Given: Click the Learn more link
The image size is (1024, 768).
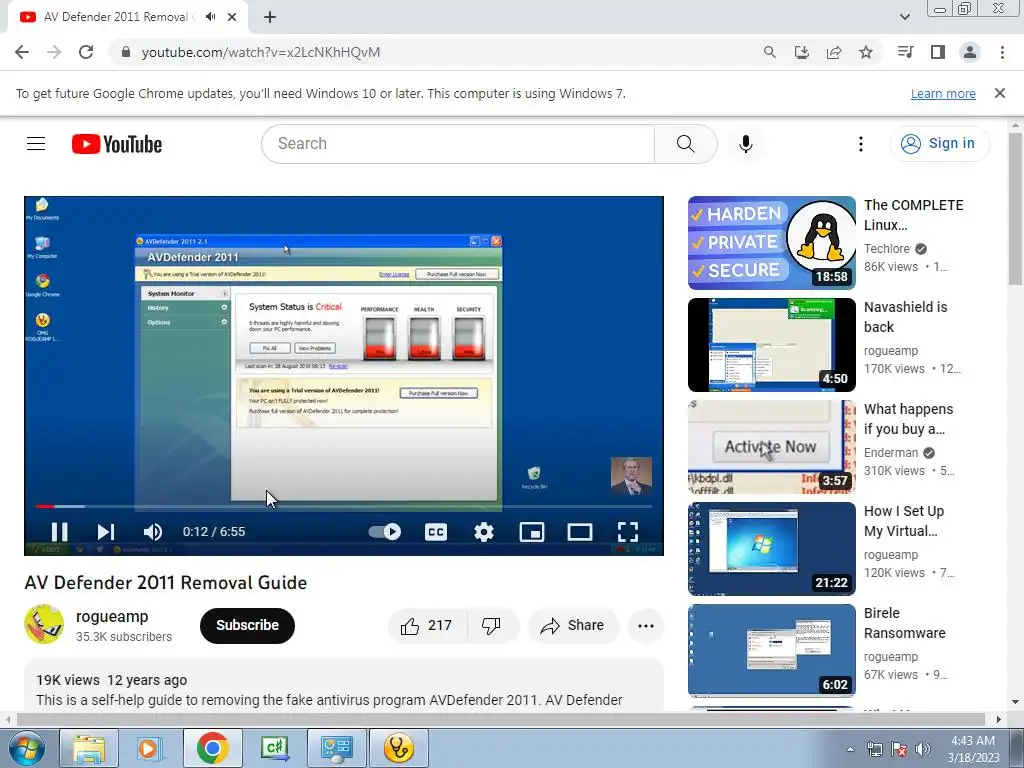Looking at the screenshot, I should 943,93.
